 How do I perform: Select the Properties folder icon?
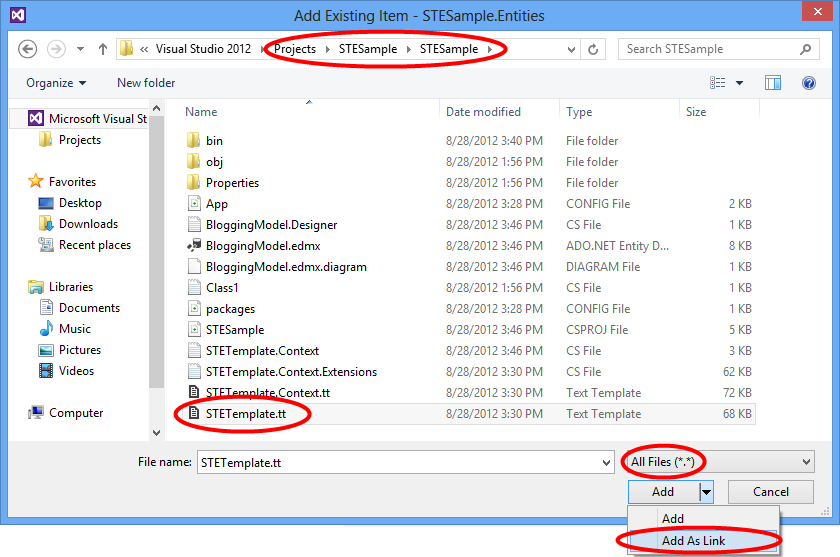tap(194, 183)
